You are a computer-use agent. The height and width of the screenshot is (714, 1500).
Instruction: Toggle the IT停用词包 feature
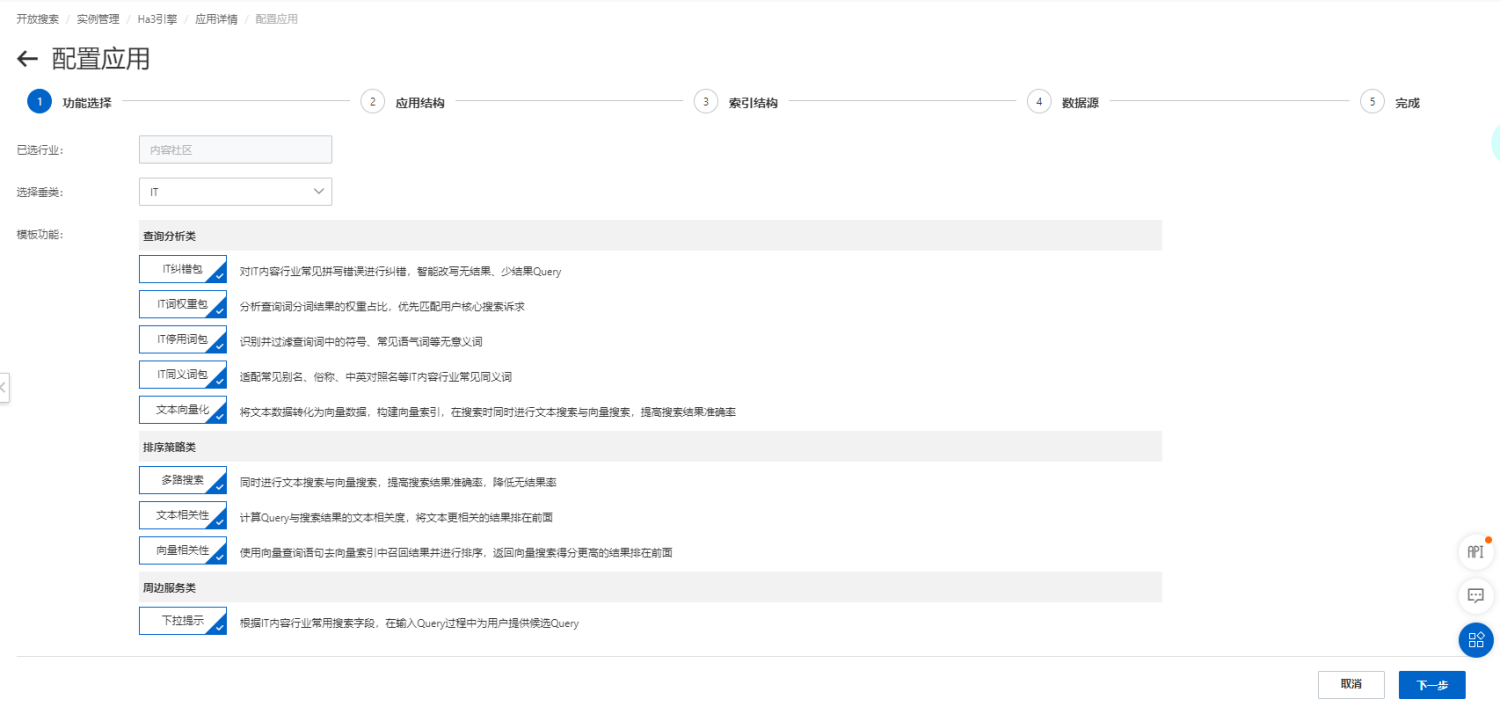(x=183, y=340)
